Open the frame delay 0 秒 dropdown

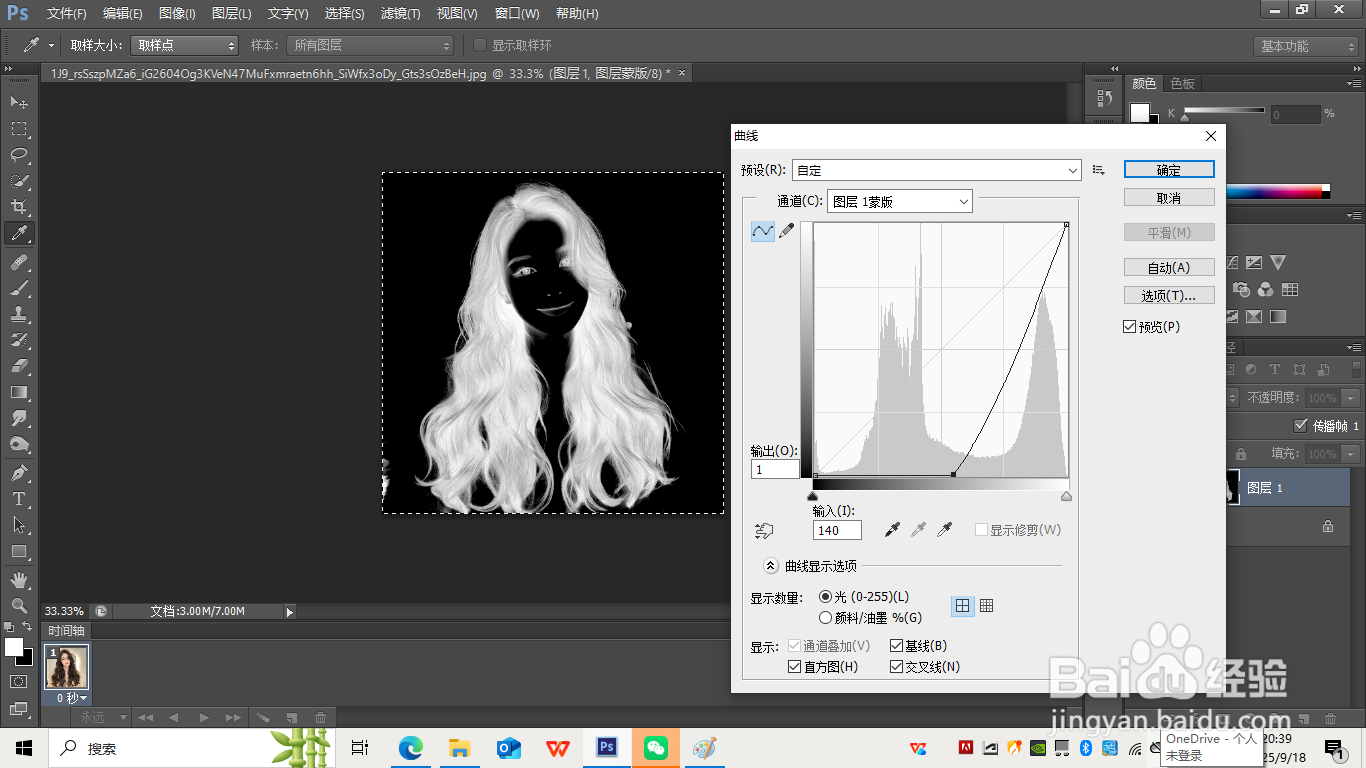(x=71, y=698)
